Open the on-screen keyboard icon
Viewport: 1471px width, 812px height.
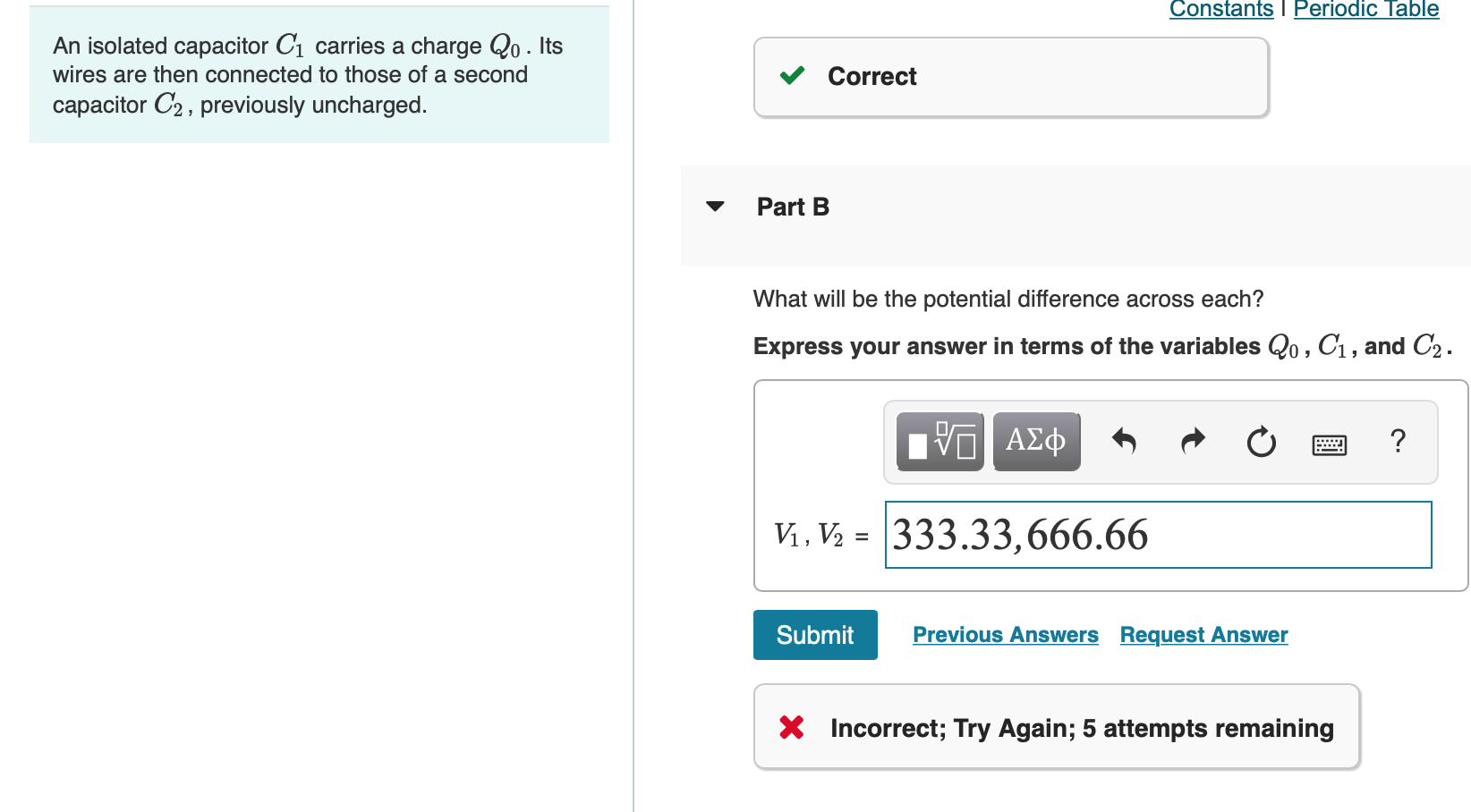1330,443
